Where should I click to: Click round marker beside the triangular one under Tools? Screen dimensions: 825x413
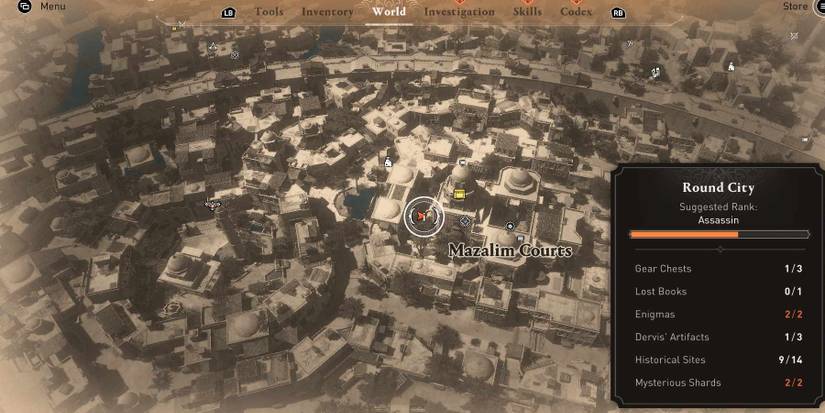(x=235, y=54)
